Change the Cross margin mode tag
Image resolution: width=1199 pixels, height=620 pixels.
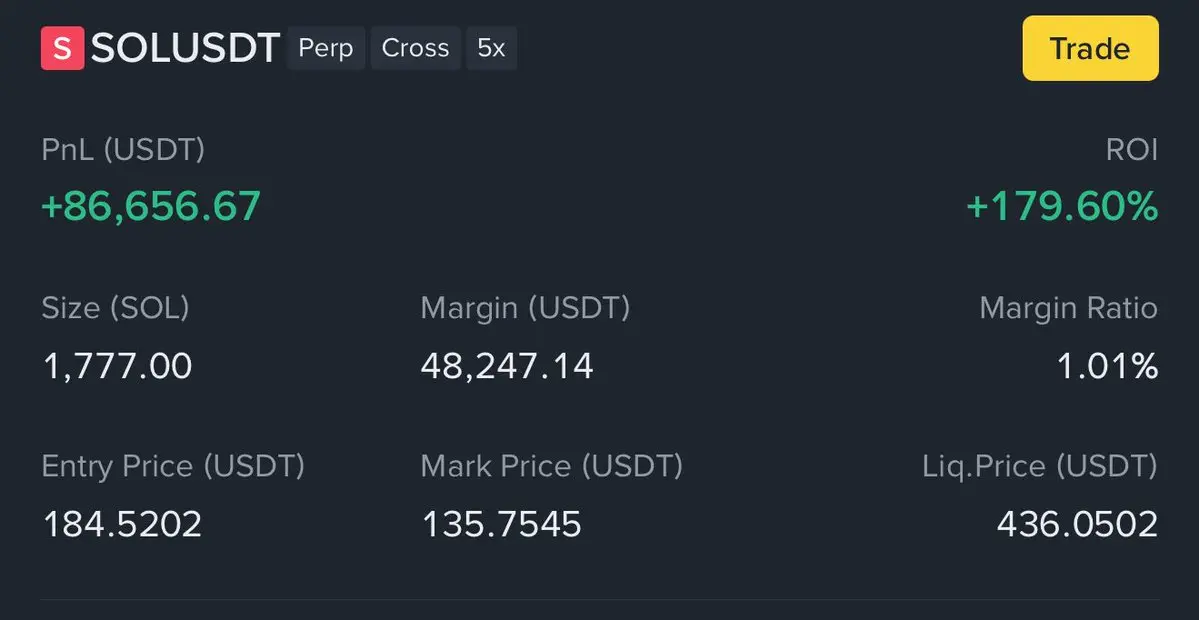(x=415, y=49)
